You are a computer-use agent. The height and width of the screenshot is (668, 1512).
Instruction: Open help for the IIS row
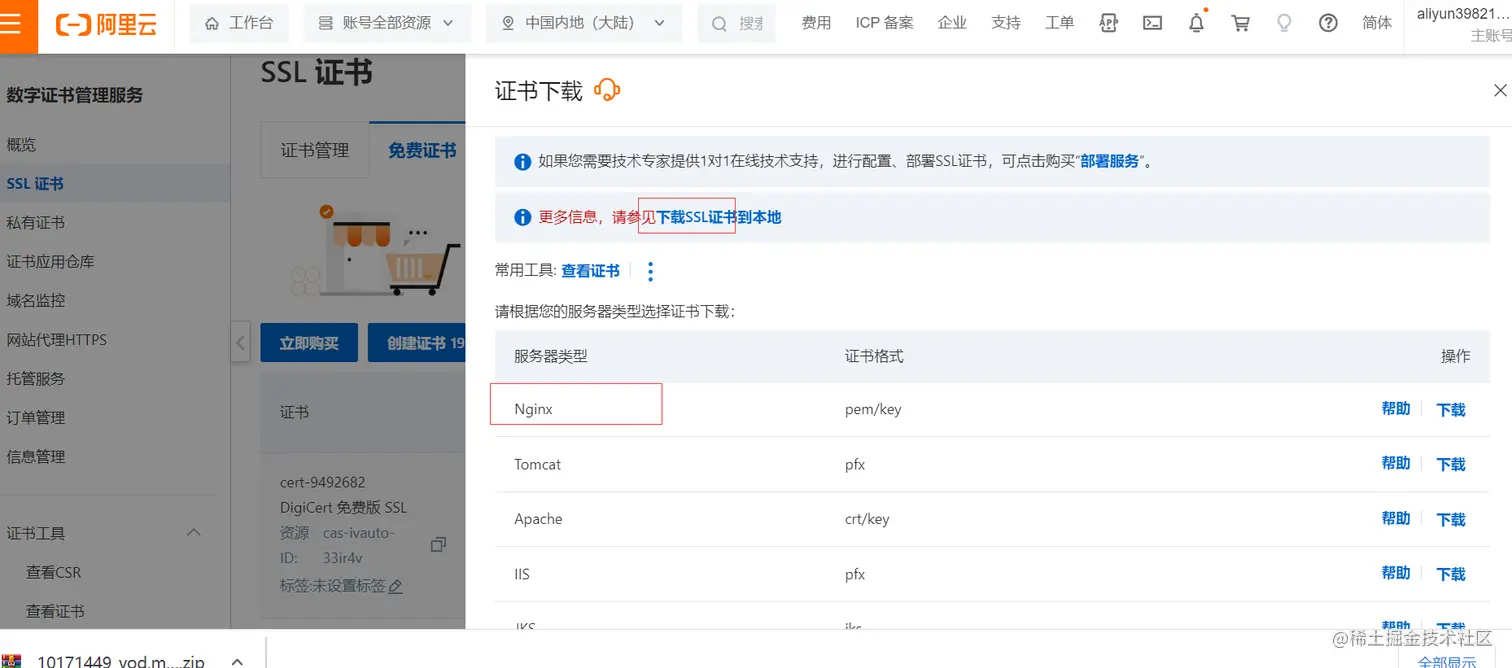pos(1396,573)
